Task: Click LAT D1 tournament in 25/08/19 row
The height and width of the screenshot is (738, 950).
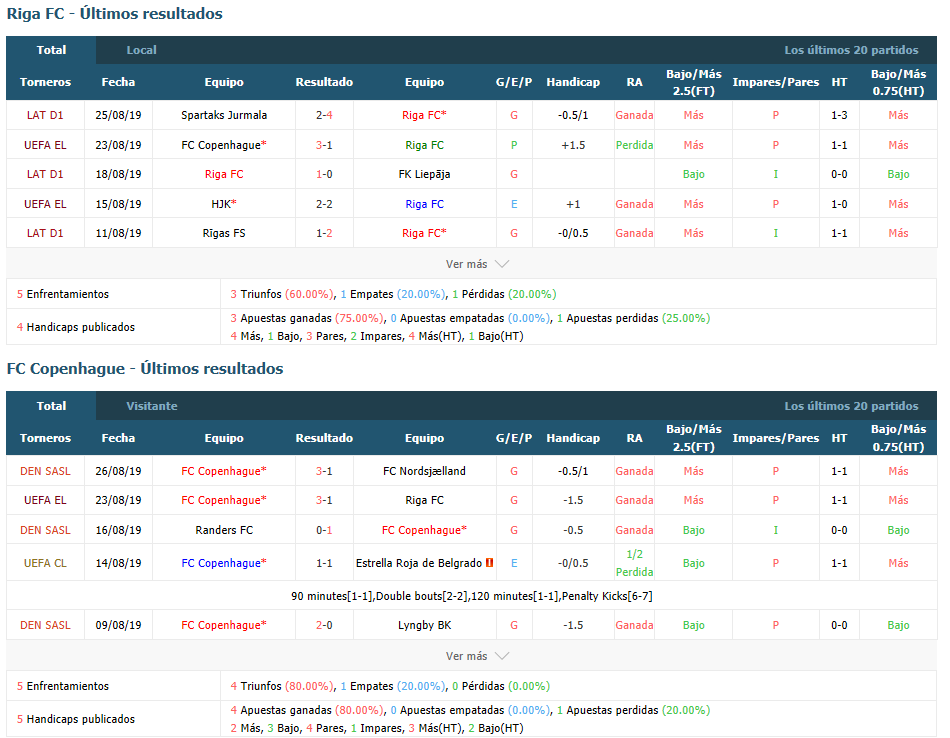Action: (45, 115)
